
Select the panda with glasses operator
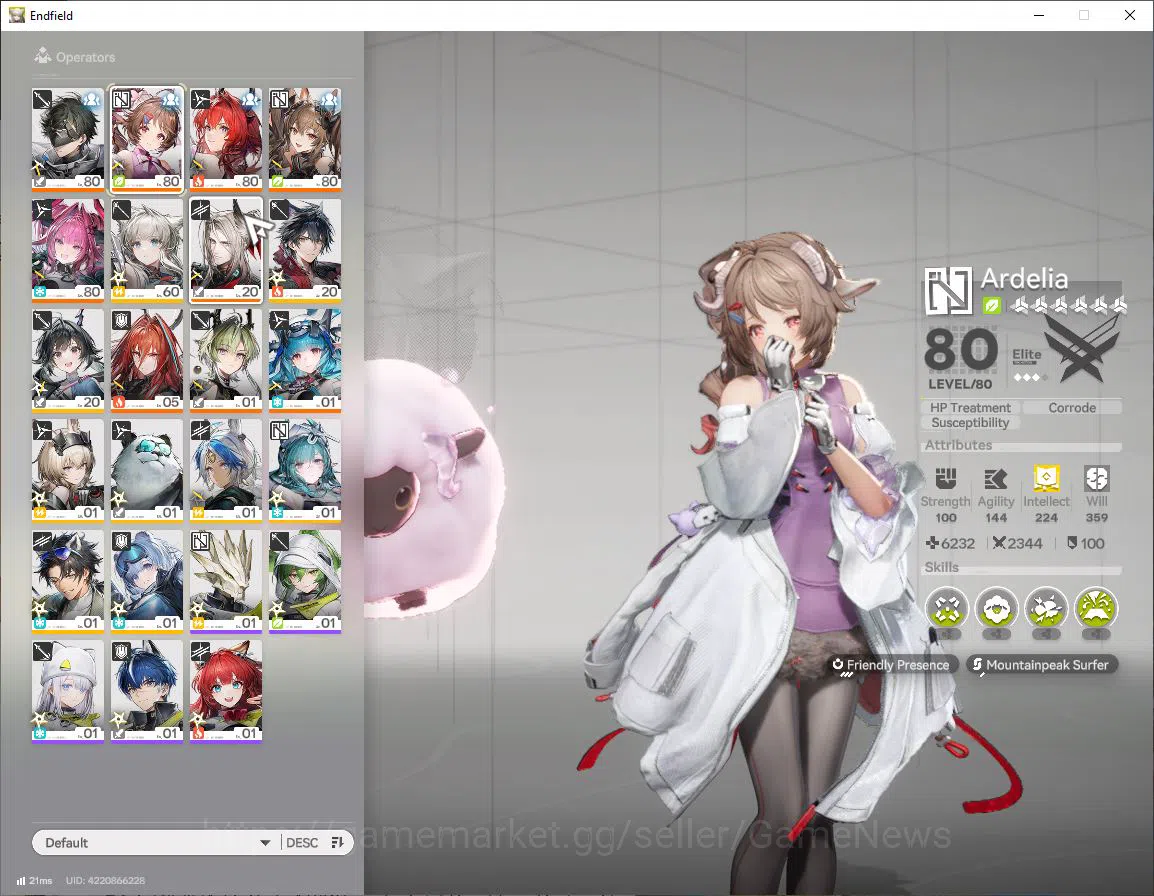(146, 471)
